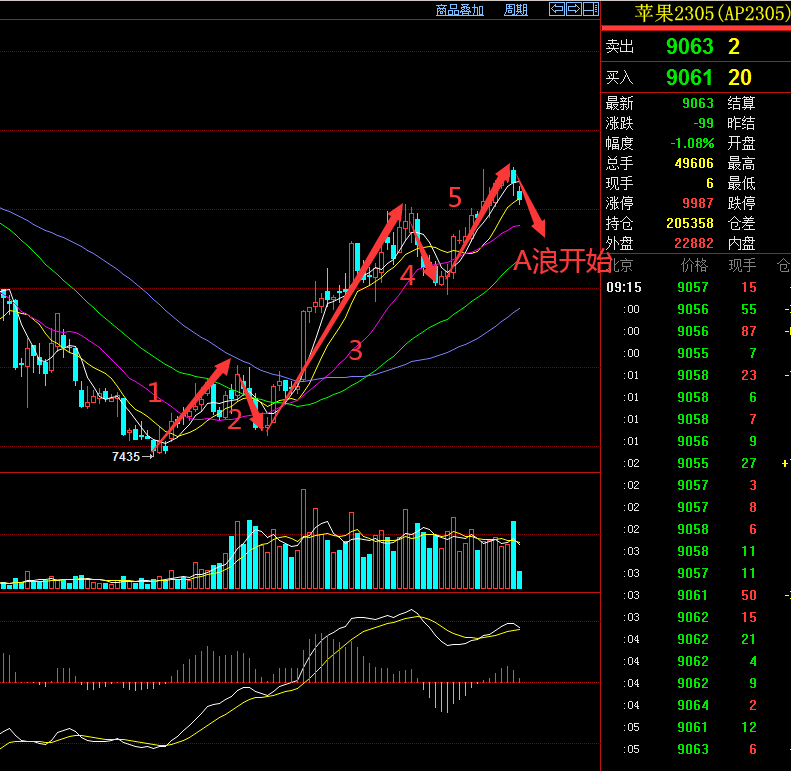Click the left arrow chart navigation icon
The width and height of the screenshot is (791, 771).
pos(557,9)
